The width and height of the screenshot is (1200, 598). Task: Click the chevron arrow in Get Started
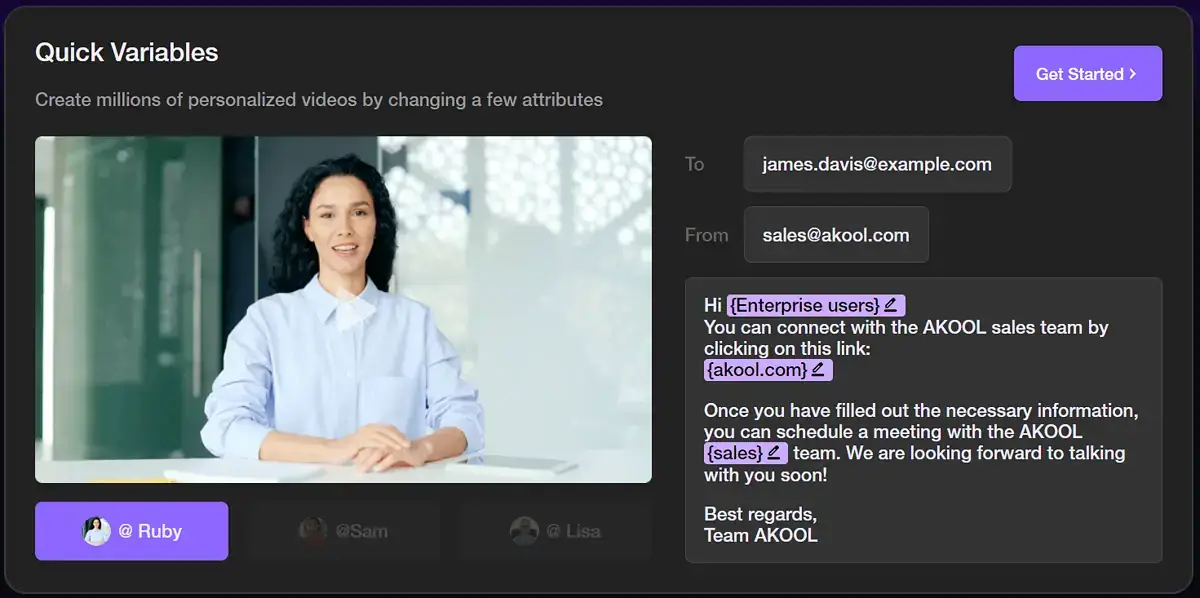pyautogui.click(x=1133, y=74)
